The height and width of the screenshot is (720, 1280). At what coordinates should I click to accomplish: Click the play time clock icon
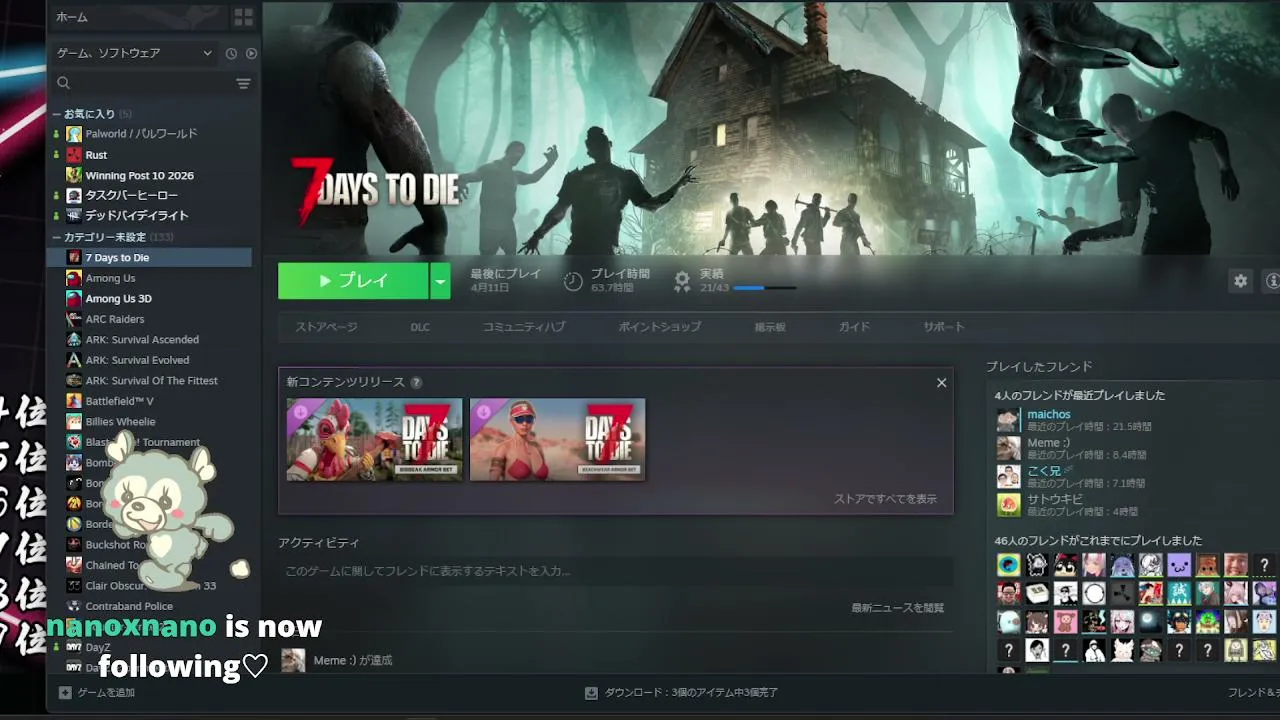click(x=573, y=281)
